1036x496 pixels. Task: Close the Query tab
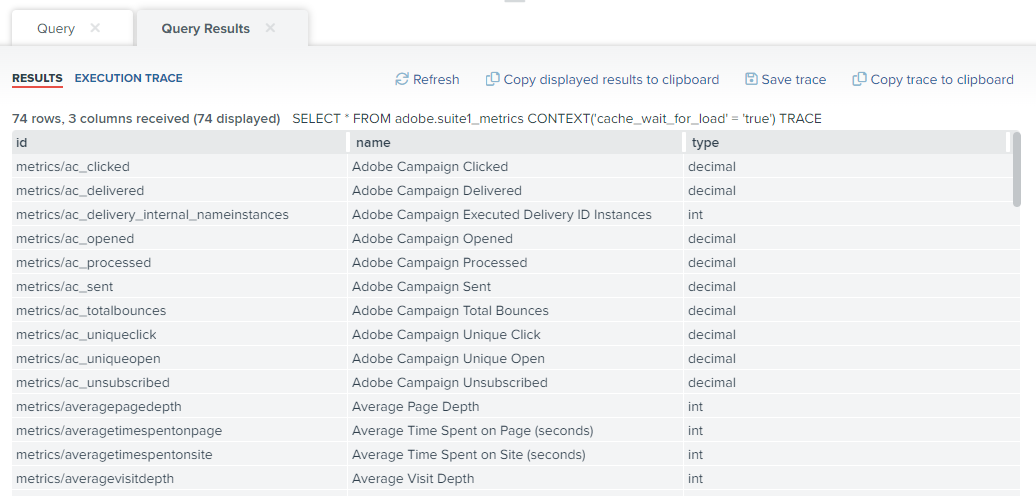[95, 28]
